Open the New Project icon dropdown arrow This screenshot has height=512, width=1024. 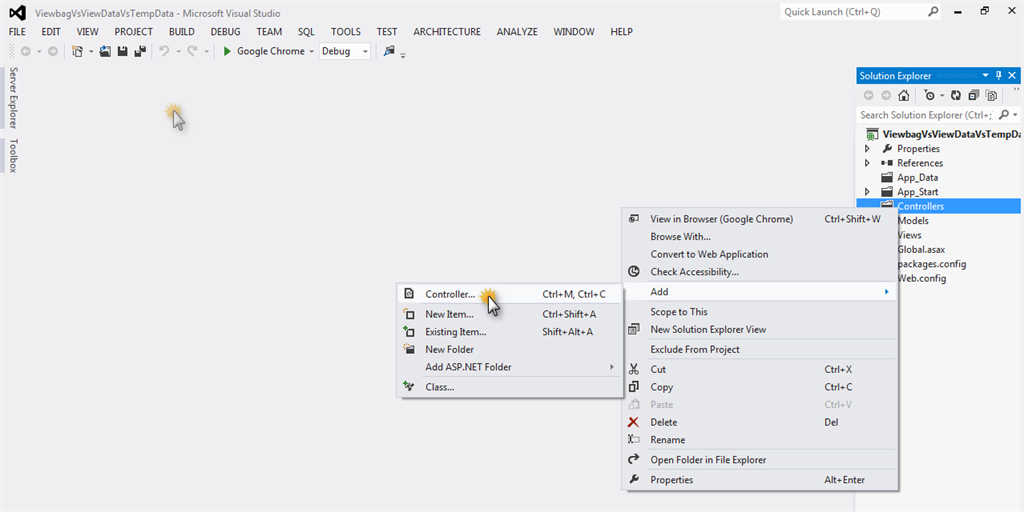(x=91, y=51)
